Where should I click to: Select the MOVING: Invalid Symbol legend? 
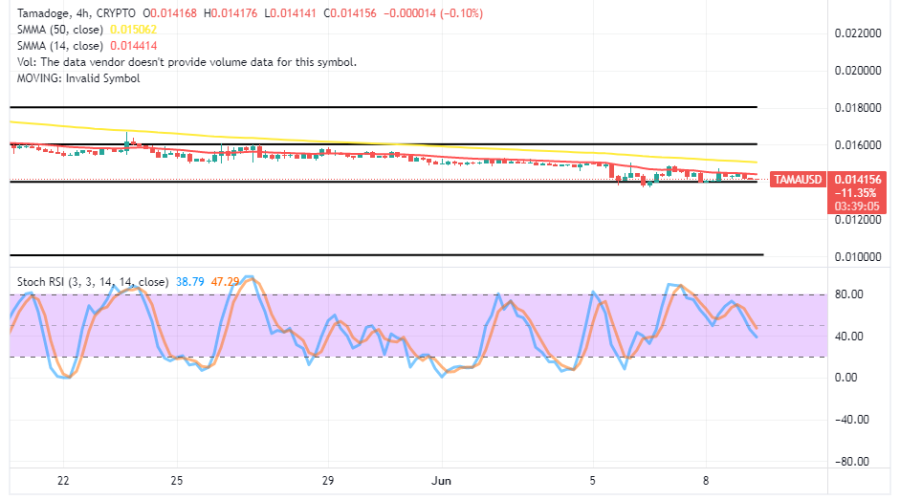click(x=78, y=78)
